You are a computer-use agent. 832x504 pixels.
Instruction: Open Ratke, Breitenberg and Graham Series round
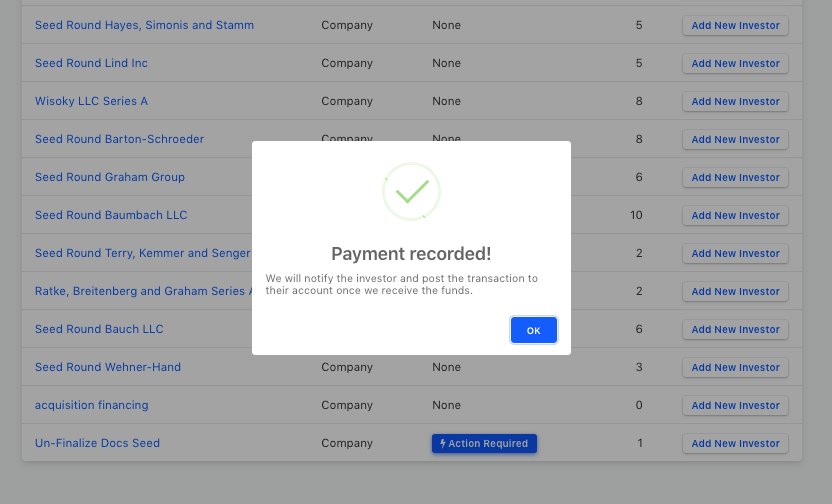coord(143,291)
